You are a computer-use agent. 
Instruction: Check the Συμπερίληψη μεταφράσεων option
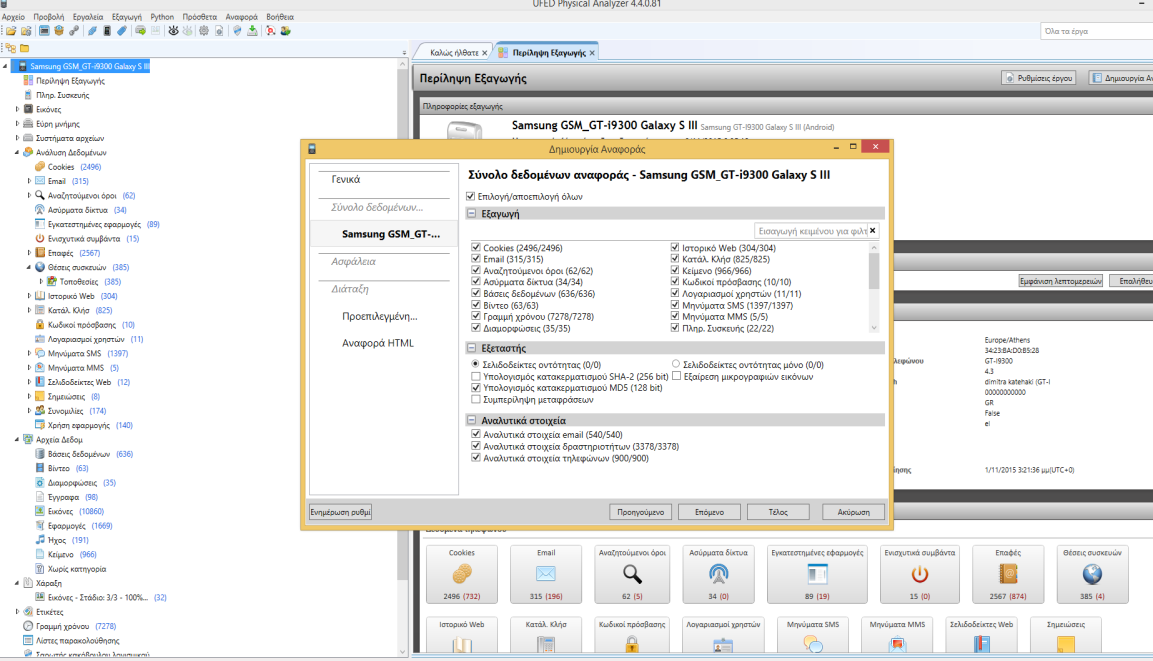476,399
